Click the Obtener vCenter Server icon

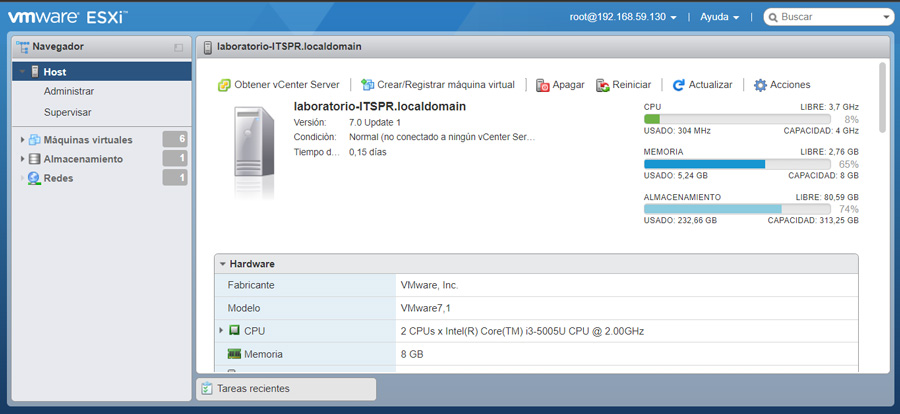point(224,85)
